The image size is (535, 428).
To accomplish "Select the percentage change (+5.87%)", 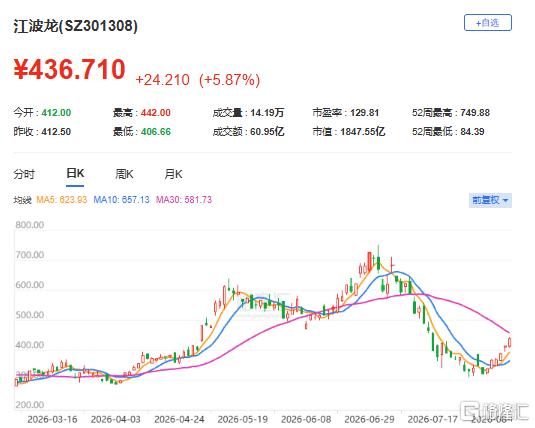I will [230, 80].
